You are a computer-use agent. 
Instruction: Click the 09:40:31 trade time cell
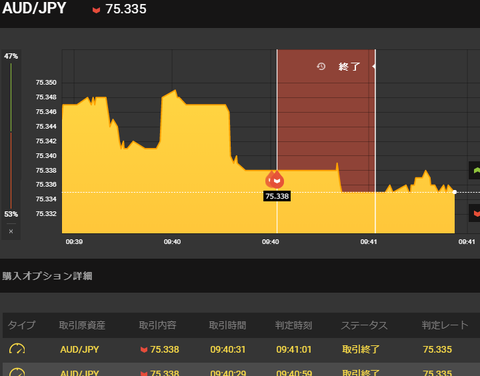228,349
